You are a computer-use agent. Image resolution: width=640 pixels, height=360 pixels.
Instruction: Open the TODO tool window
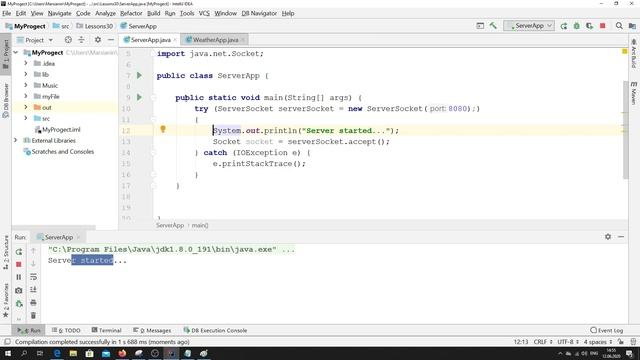click(66, 330)
